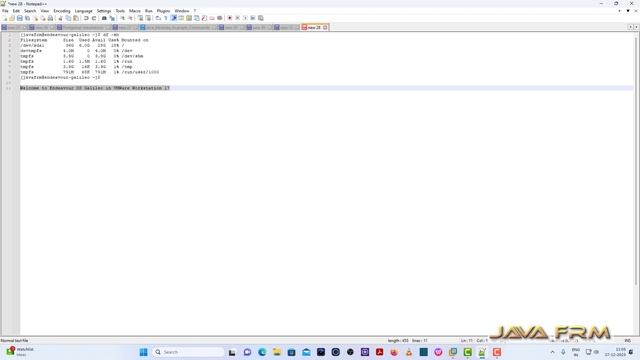The height and width of the screenshot is (360, 640).
Task: Click the Save All toolbar icon
Action: 27,18
